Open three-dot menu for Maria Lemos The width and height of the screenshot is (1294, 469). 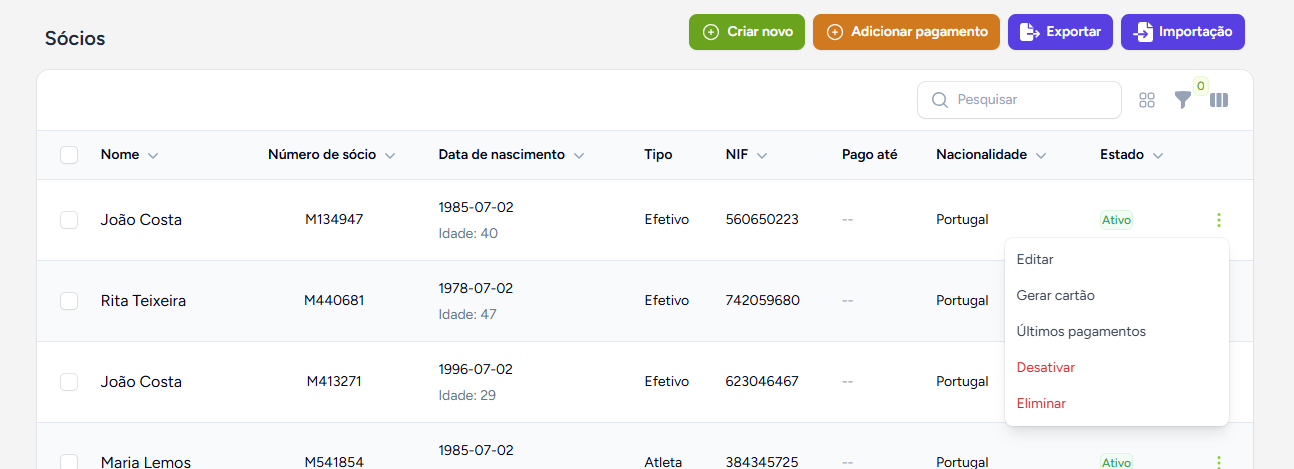[x=1218, y=462]
